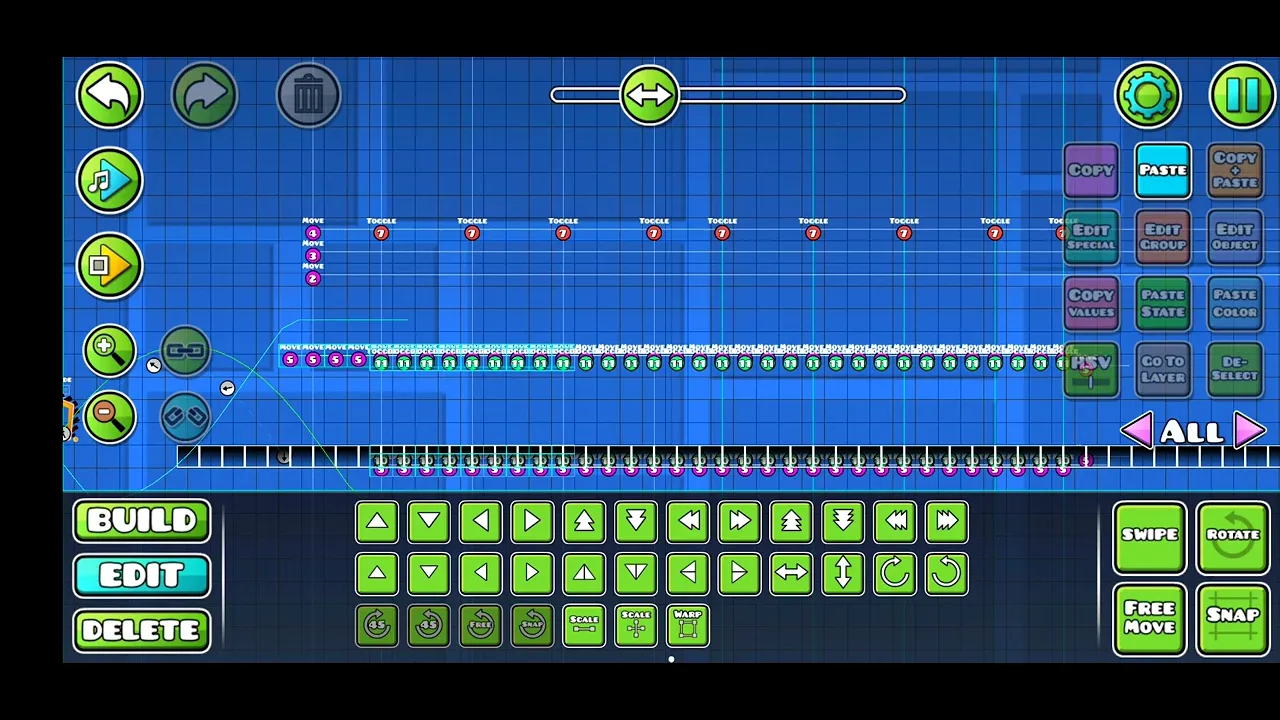Click the trash can delete button
1280x720 pixels.
pyautogui.click(x=308, y=95)
